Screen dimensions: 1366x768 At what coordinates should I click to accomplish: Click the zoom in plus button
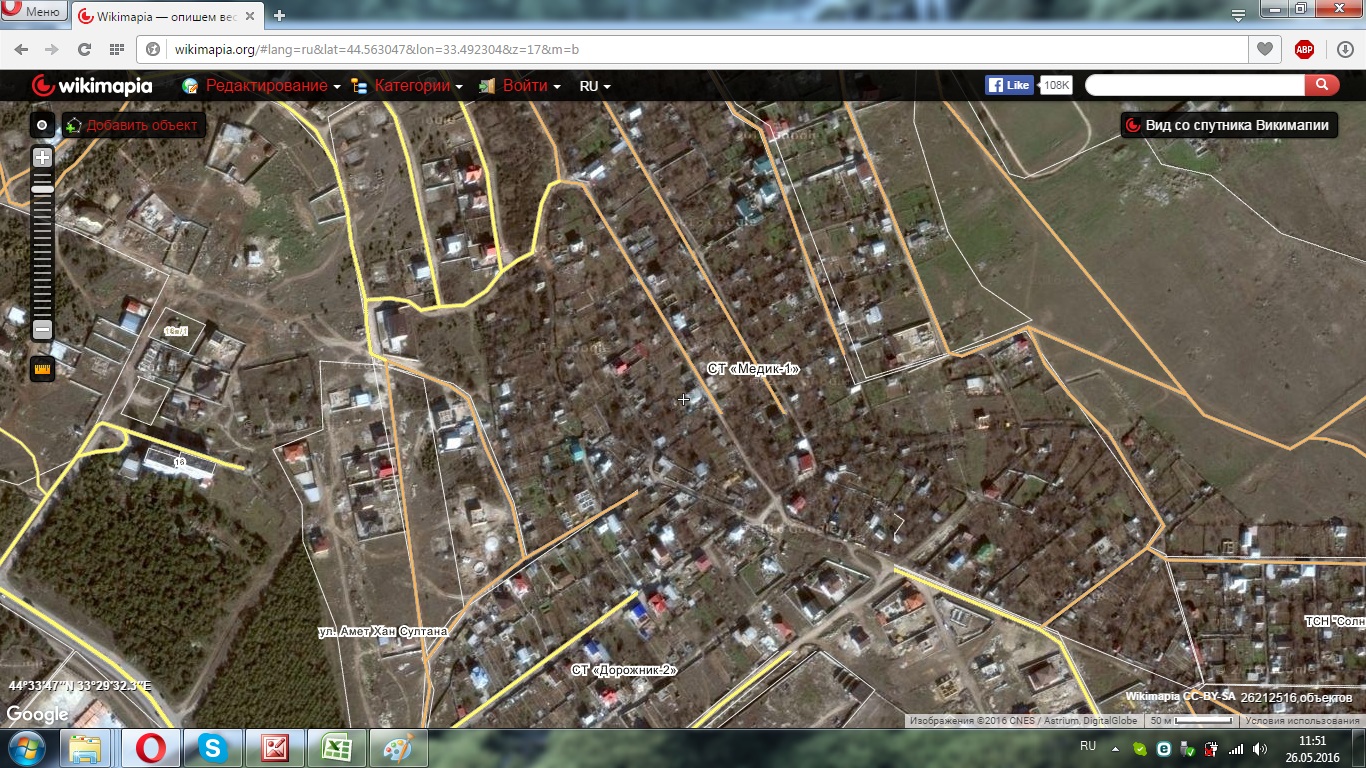coord(42,157)
